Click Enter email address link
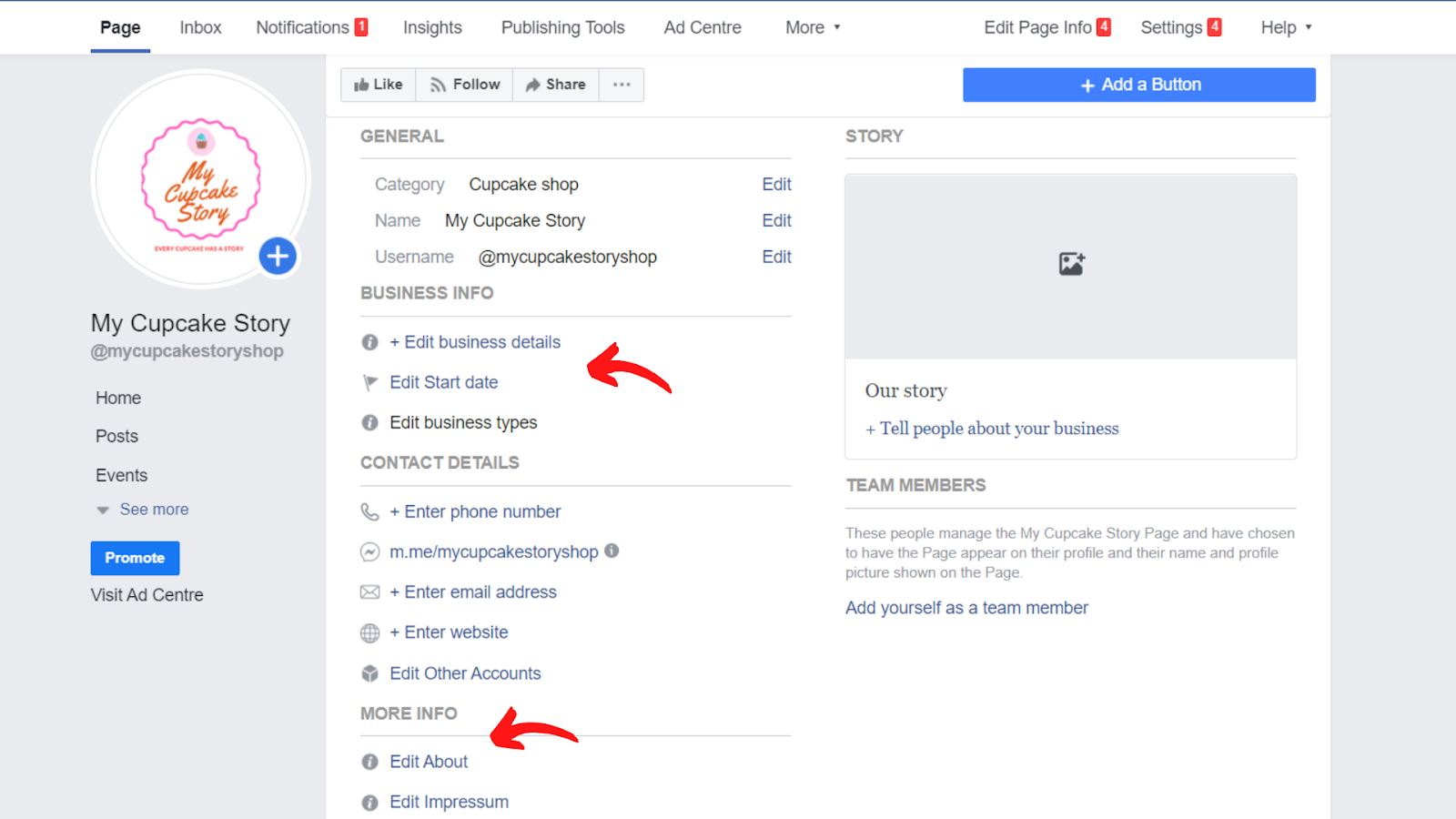Screen dimensions: 1456x819 click(x=473, y=592)
